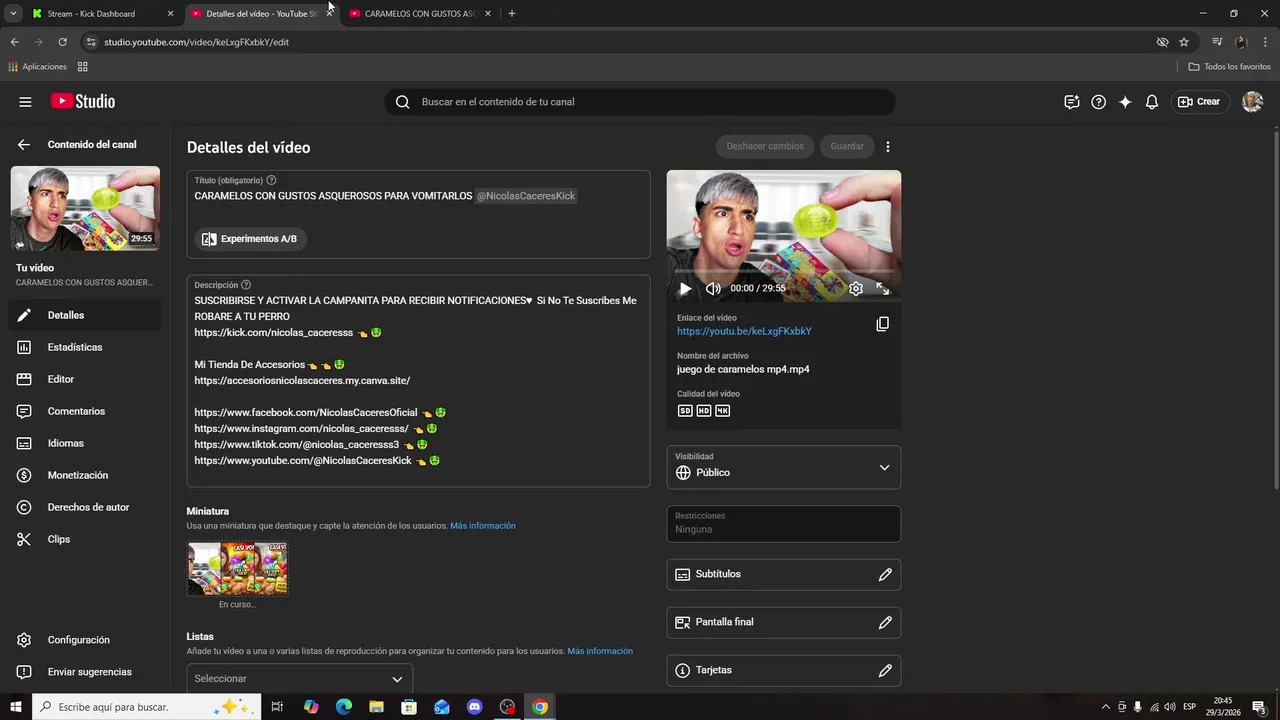This screenshot has width=1280, height=720.
Task: Open Task View in taskbar
Action: point(278,707)
